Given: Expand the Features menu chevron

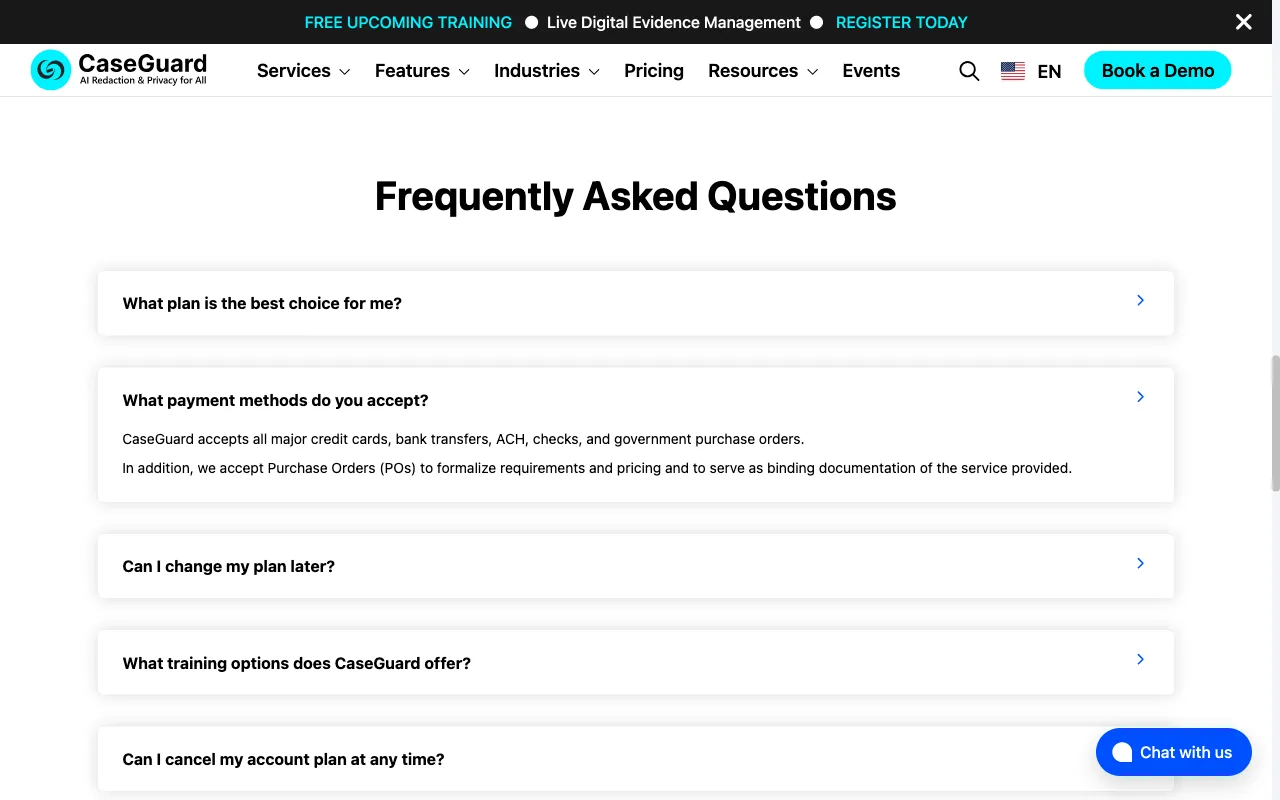Looking at the screenshot, I should [464, 72].
